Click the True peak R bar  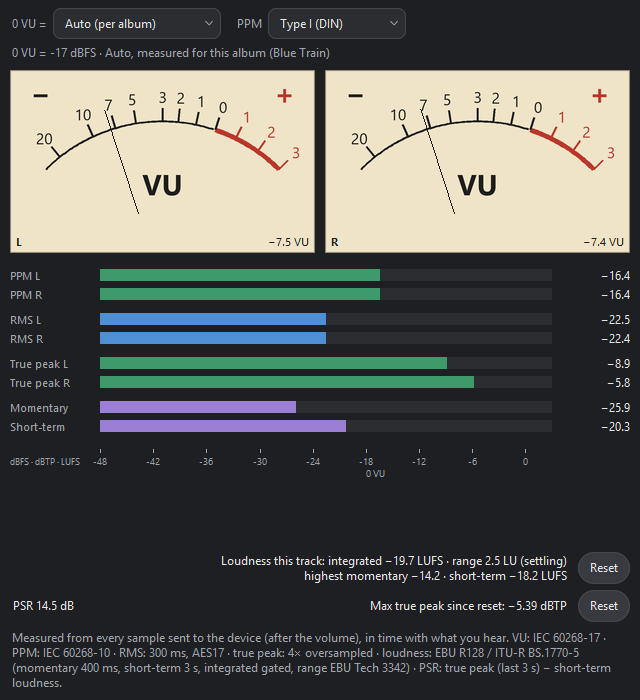pos(326,382)
